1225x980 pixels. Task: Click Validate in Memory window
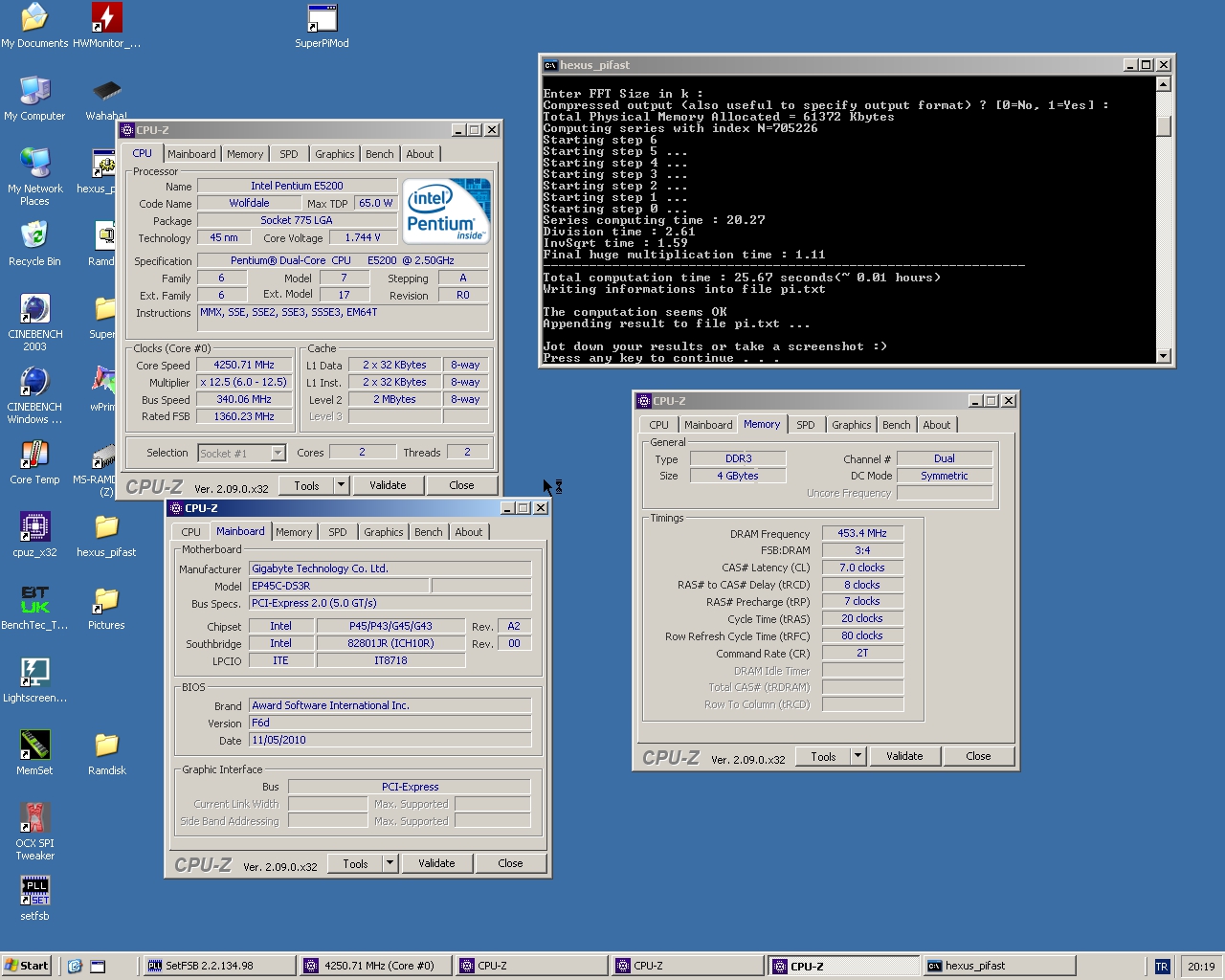pos(904,756)
